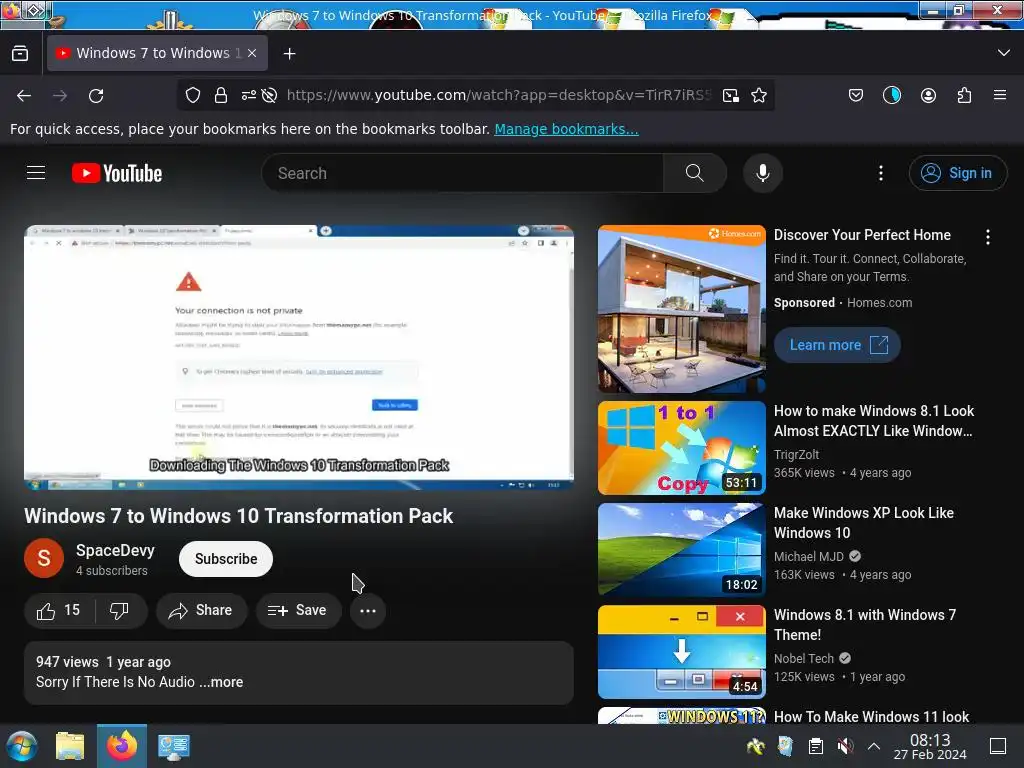The height and width of the screenshot is (768, 1024).
Task: Show hidden system tray icons arrow
Action: pos(873,746)
